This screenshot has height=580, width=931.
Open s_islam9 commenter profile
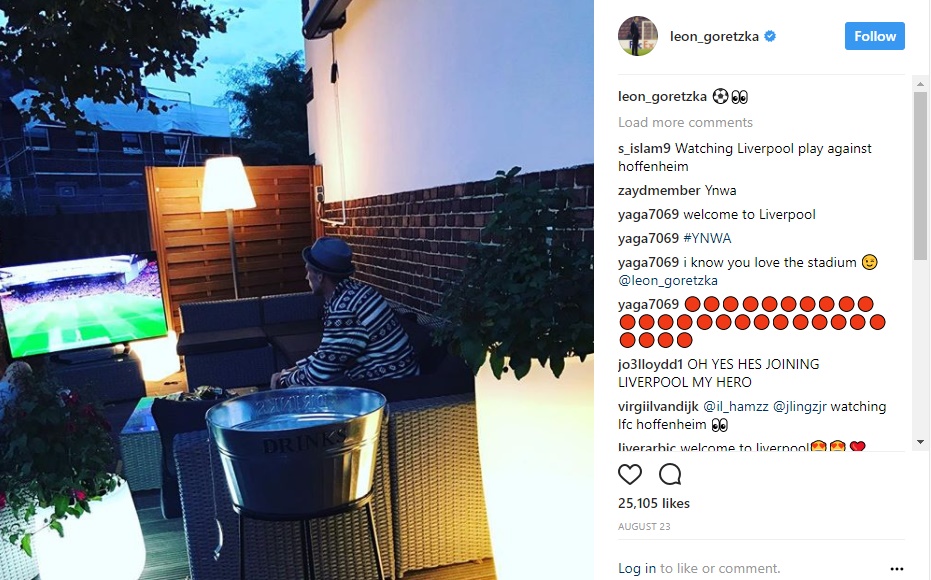644,148
